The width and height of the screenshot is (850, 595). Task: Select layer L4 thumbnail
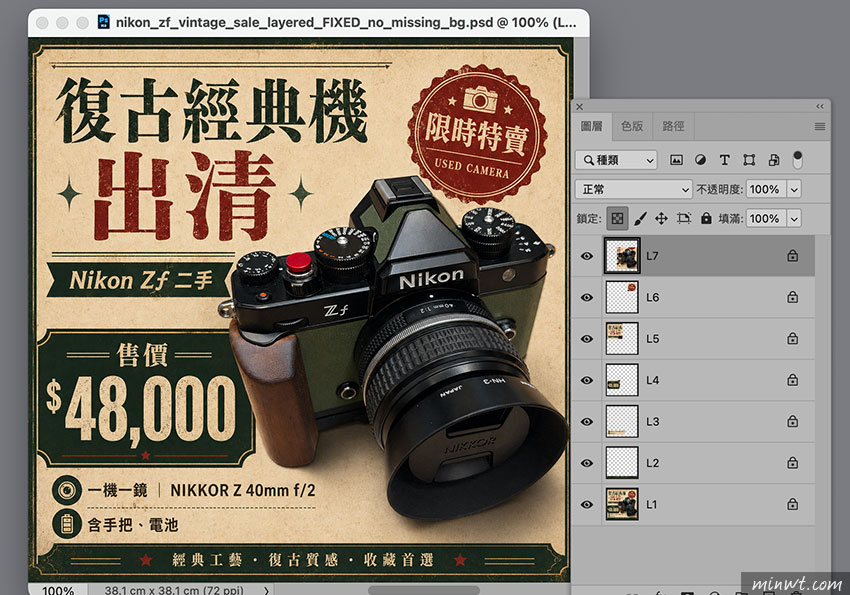622,380
